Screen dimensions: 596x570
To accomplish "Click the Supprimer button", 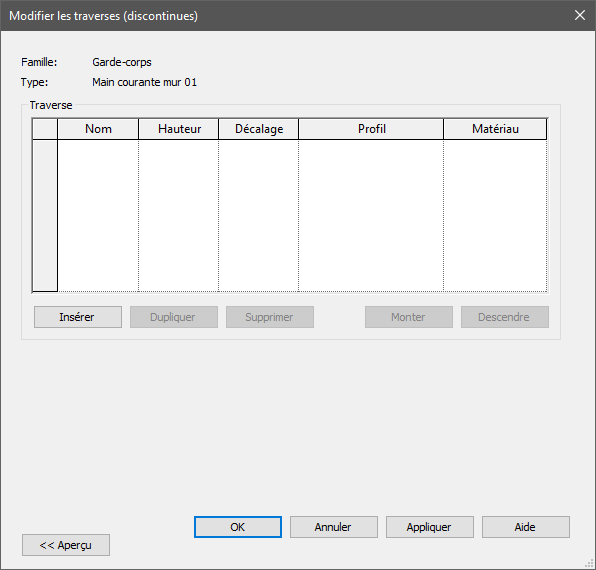I will click(x=270, y=317).
